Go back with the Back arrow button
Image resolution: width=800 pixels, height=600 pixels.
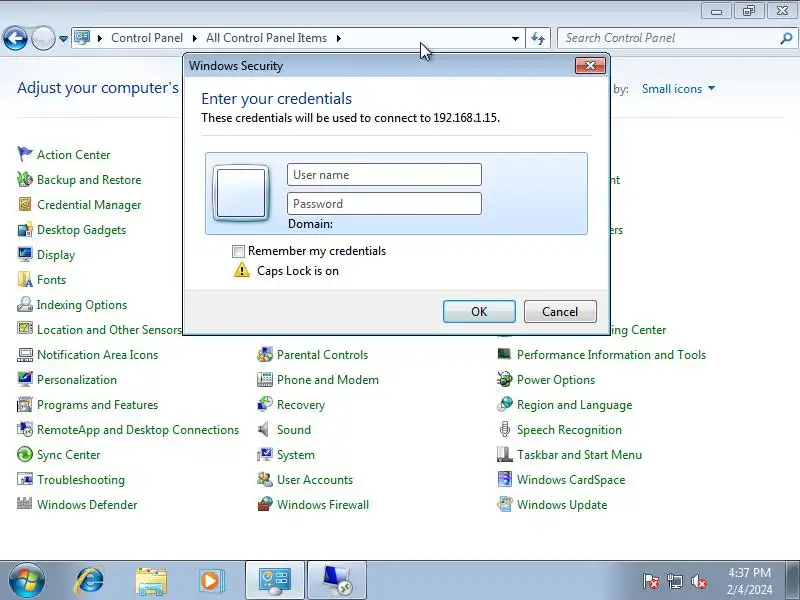click(x=15, y=38)
